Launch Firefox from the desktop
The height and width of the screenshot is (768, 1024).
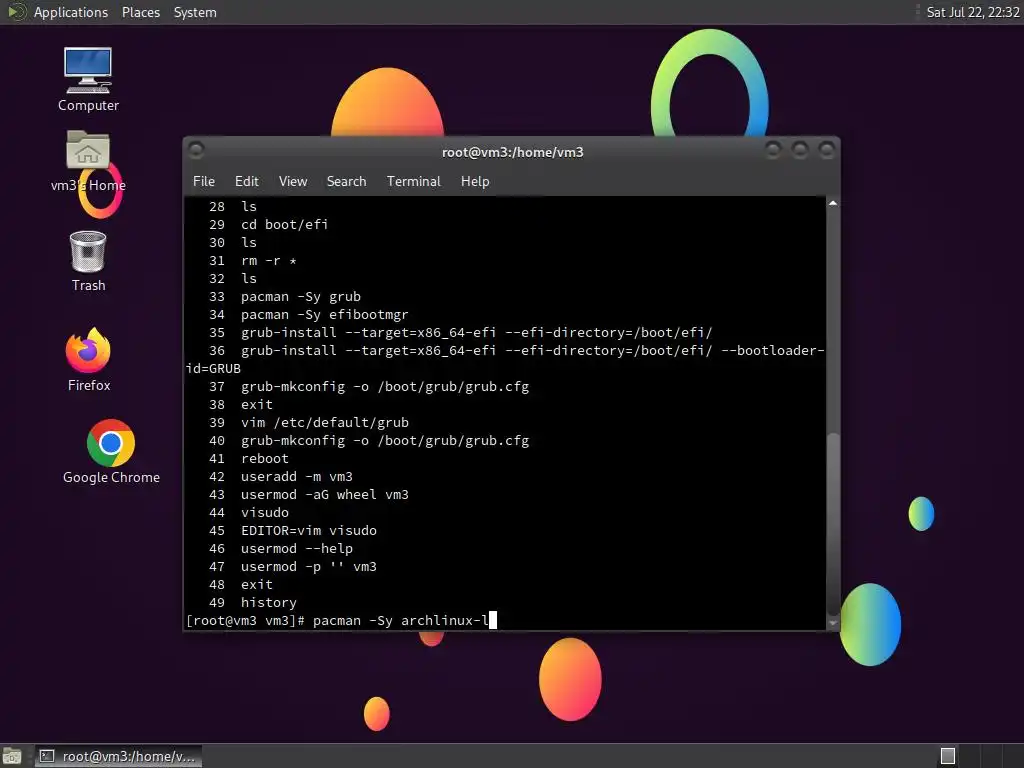coord(88,360)
